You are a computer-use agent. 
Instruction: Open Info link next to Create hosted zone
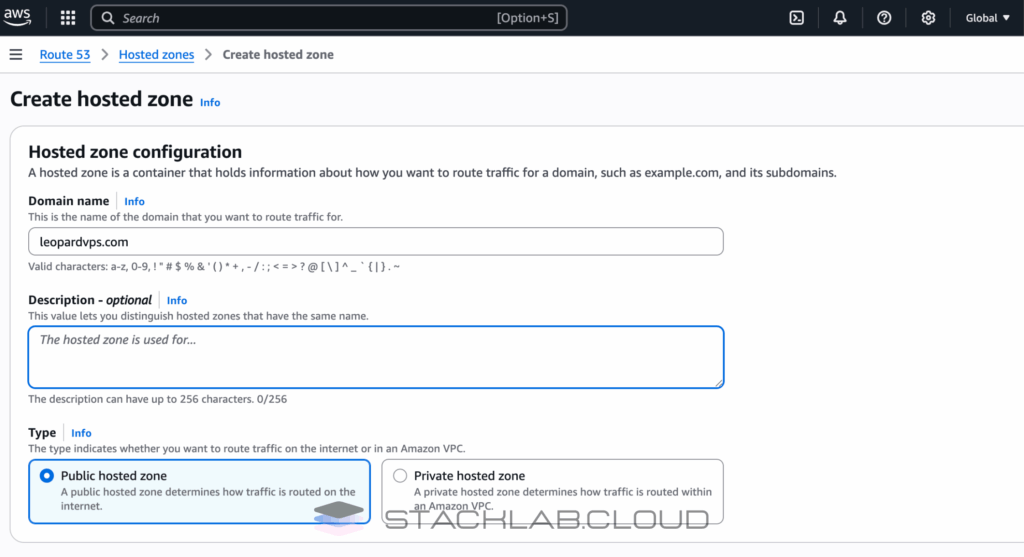[x=210, y=103]
